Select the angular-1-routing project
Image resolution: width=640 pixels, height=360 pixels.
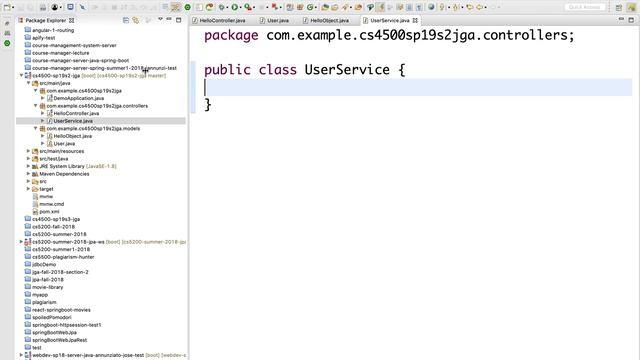click(x=53, y=30)
